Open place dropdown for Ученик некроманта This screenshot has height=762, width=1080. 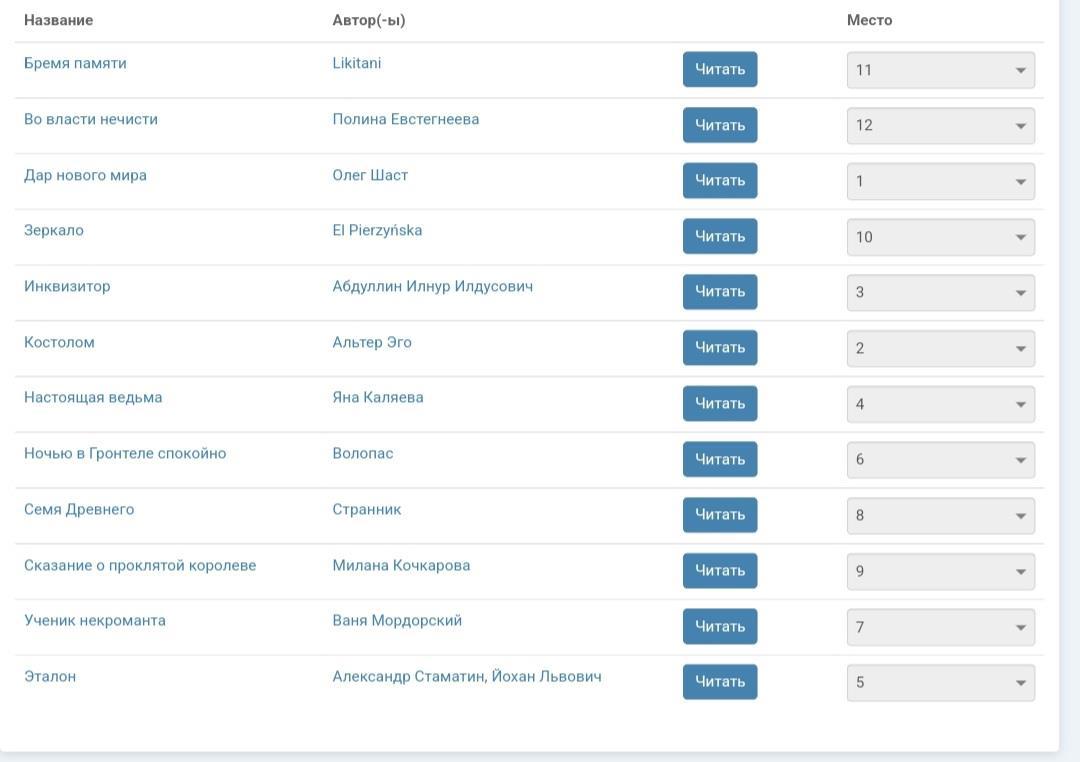click(940, 627)
